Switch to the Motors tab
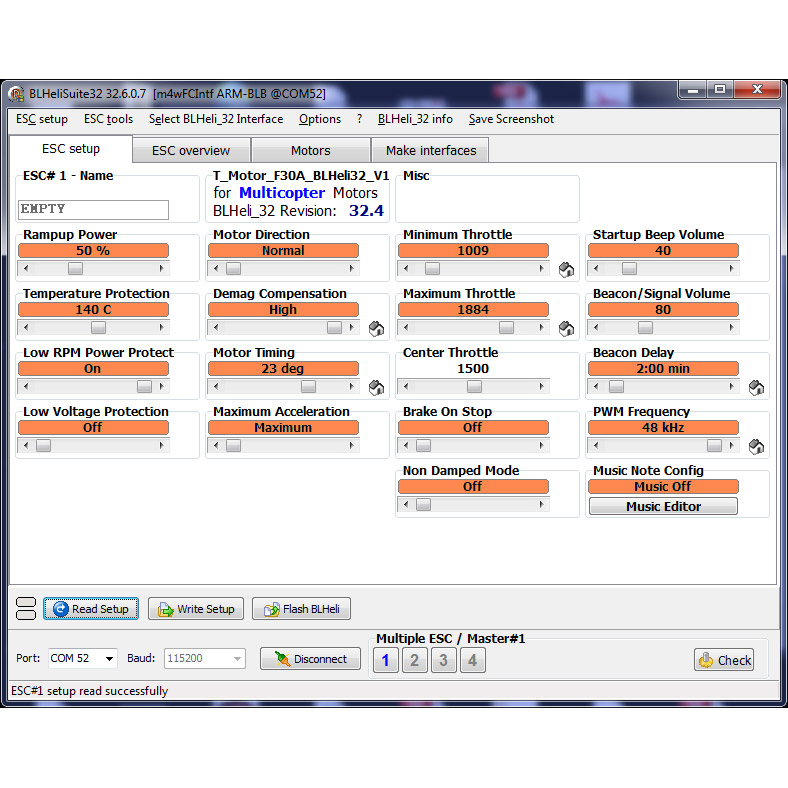 (x=311, y=150)
